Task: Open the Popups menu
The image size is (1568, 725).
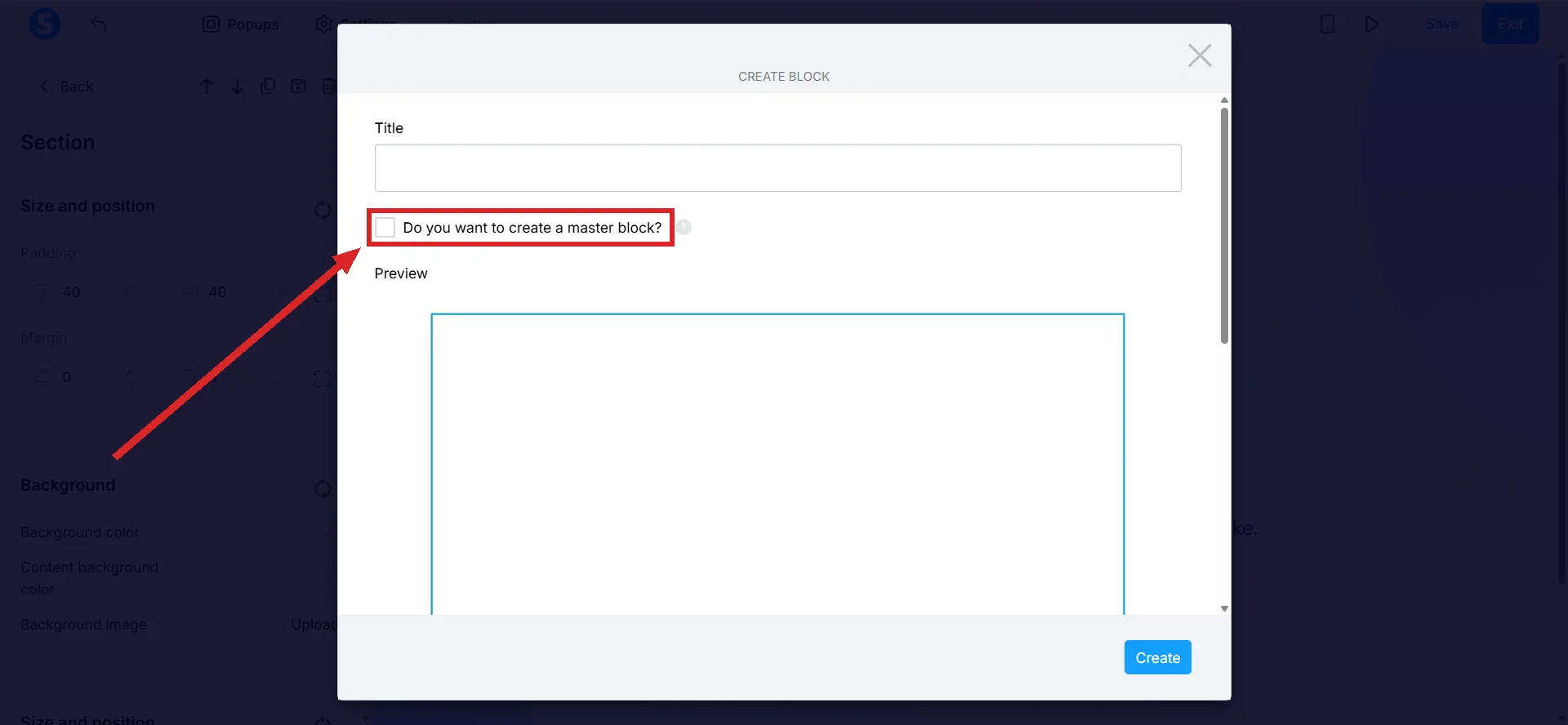Action: pos(241,24)
